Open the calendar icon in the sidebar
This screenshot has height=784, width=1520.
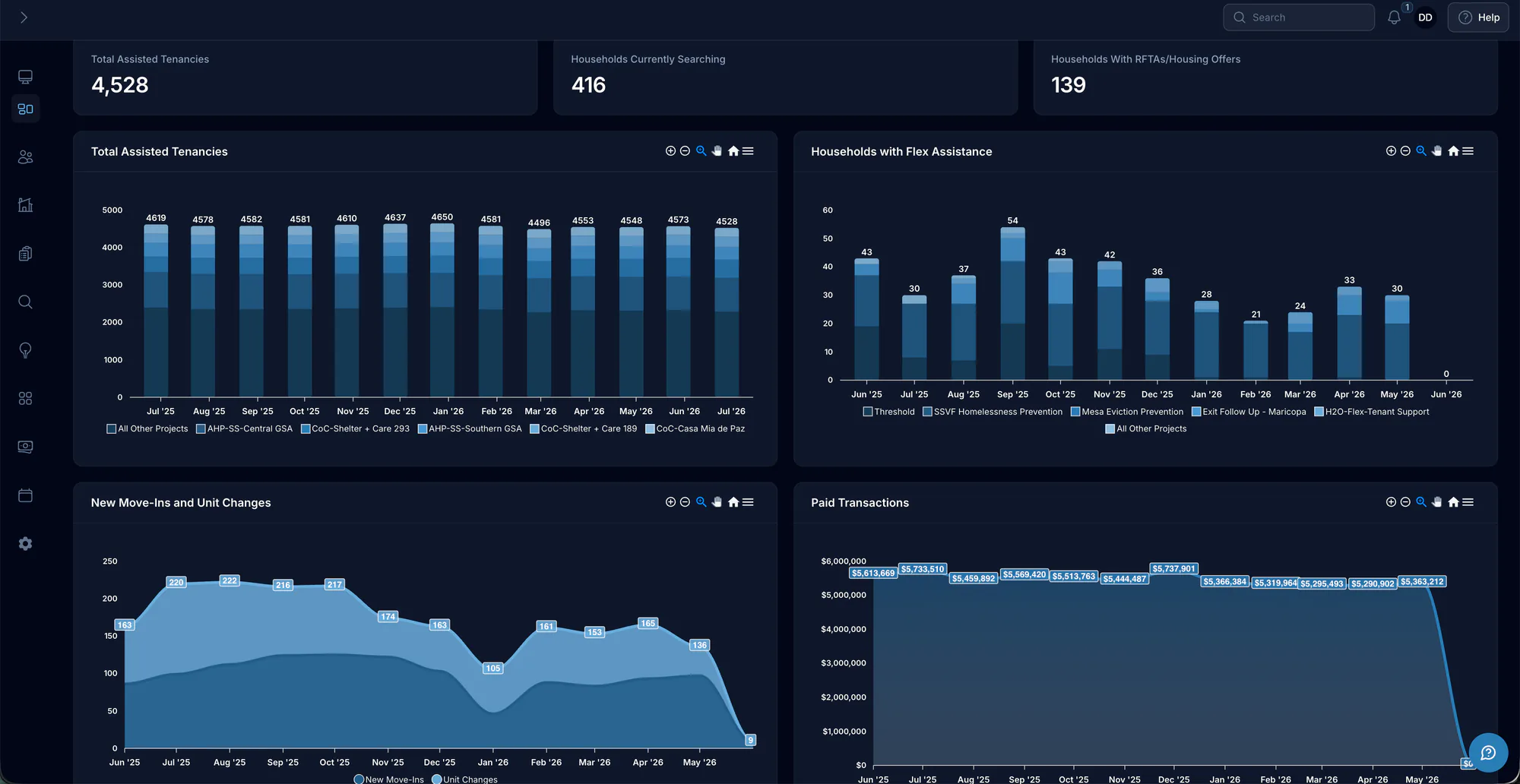coord(25,495)
